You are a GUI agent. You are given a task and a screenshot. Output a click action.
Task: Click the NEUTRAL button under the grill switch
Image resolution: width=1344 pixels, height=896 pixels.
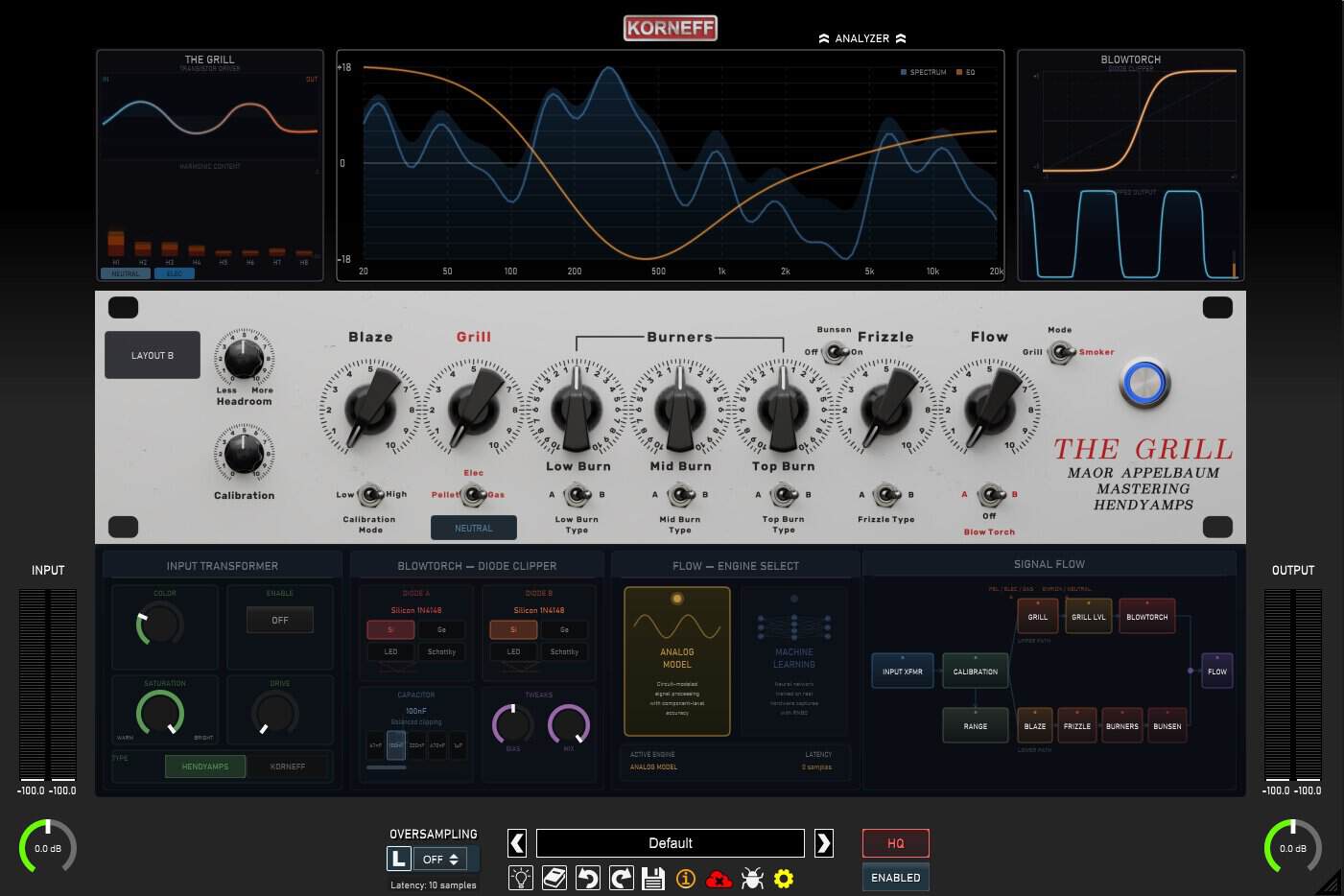[473, 528]
